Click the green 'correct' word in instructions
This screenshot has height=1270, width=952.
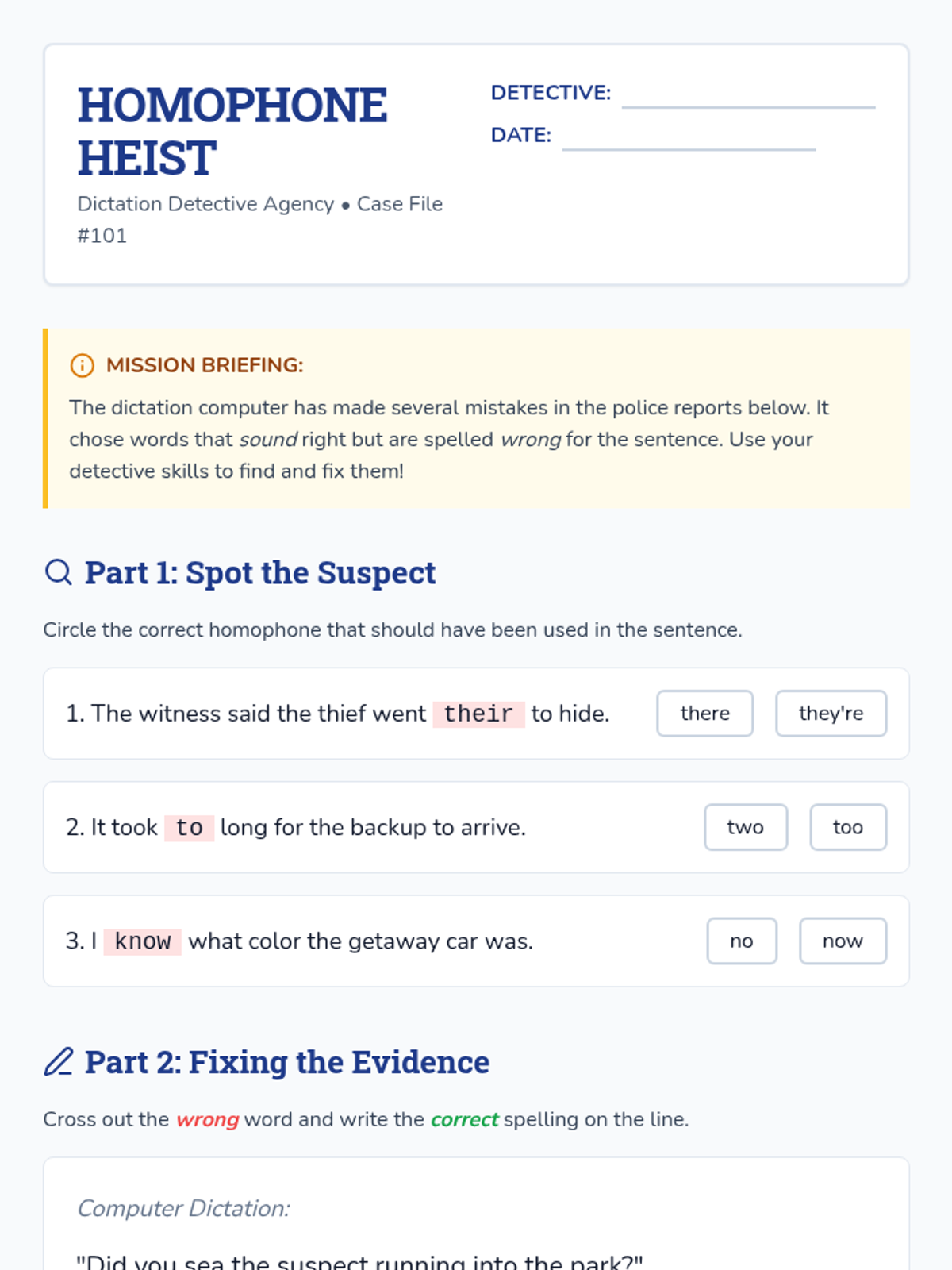tap(465, 1119)
